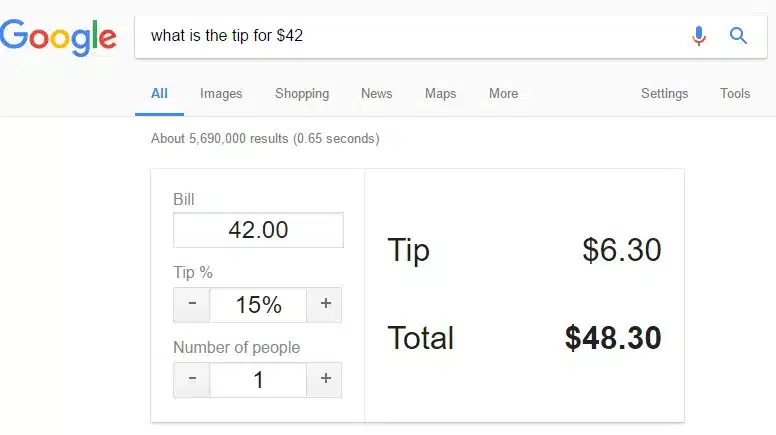The image size is (776, 435).
Task: Click the blue search magnifier icon
Action: (739, 36)
